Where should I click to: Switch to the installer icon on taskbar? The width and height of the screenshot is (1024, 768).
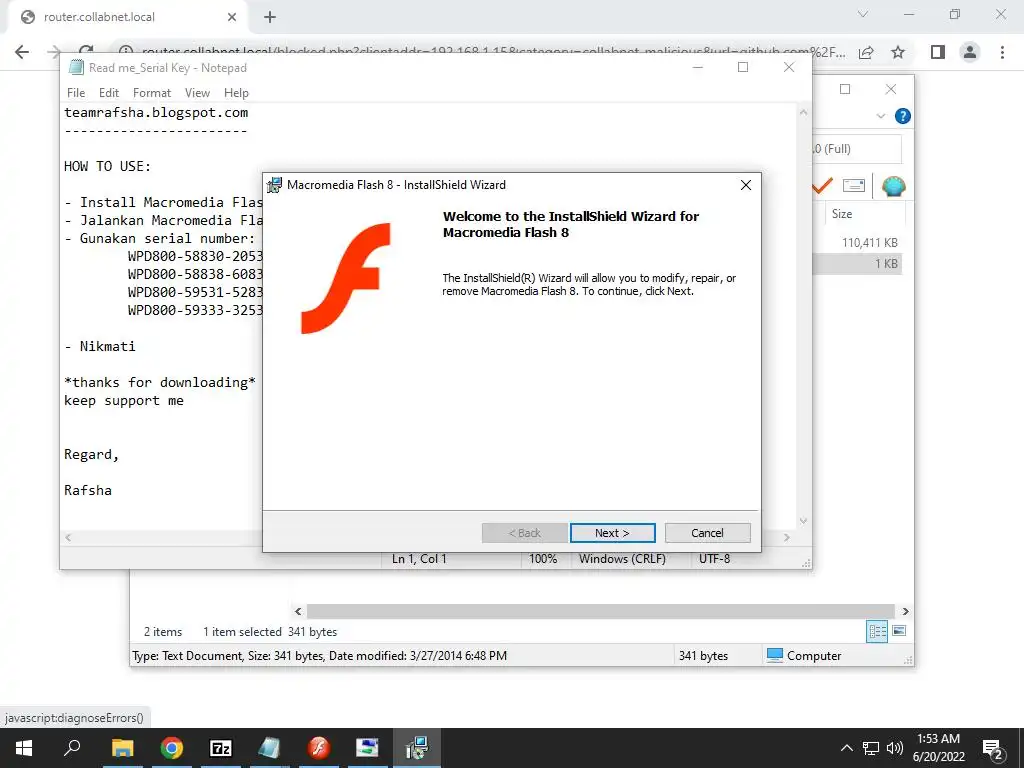tap(417, 748)
